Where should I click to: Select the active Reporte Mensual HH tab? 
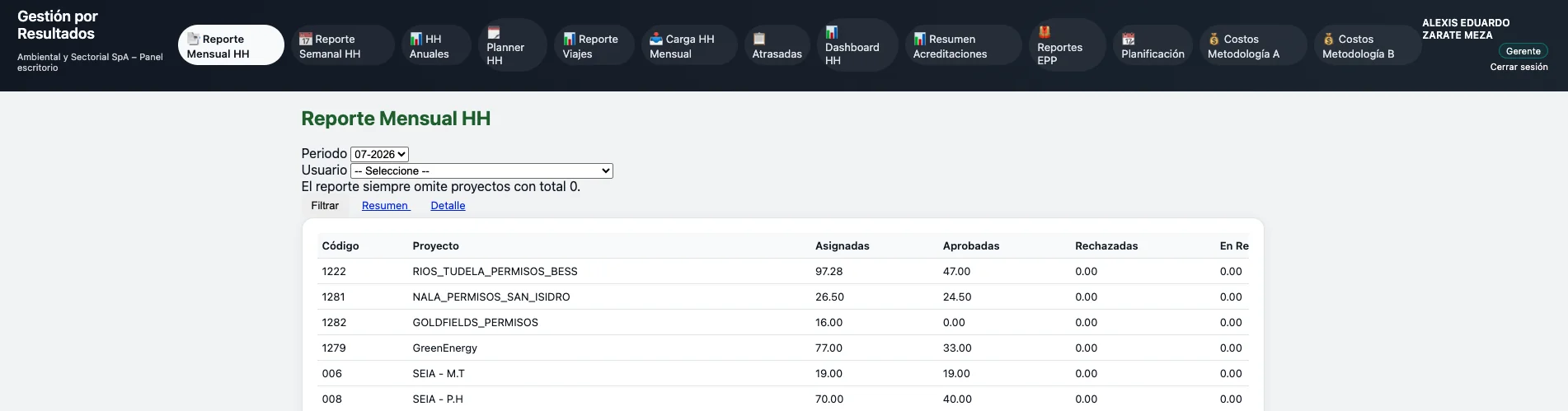point(231,46)
